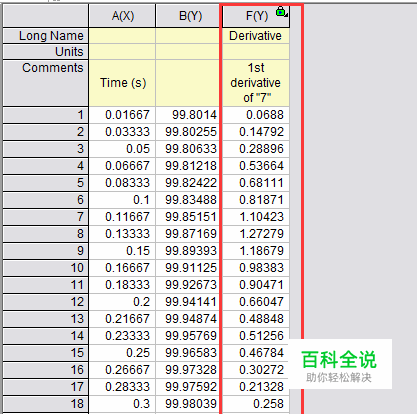Select column header B(Y)

coord(189,16)
